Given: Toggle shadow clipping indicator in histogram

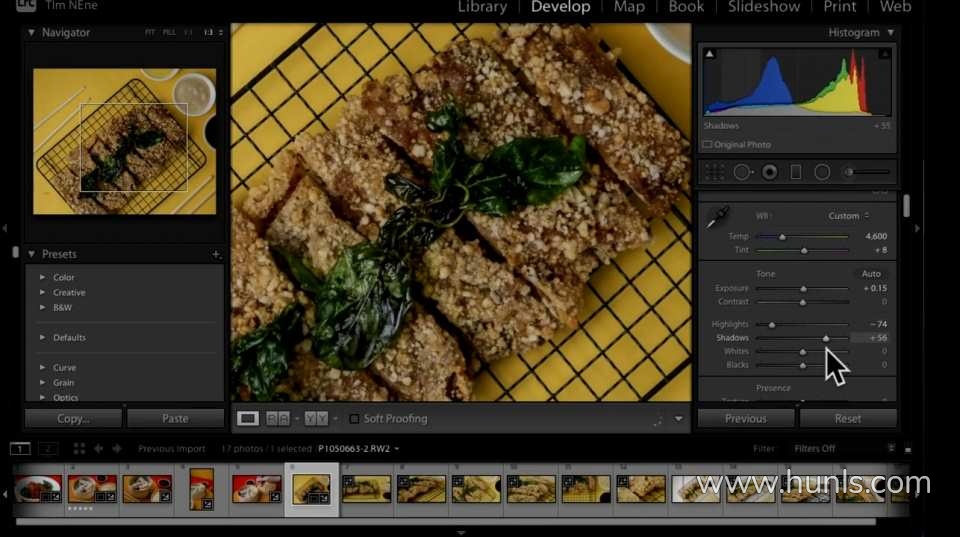Looking at the screenshot, I should coord(709,52).
